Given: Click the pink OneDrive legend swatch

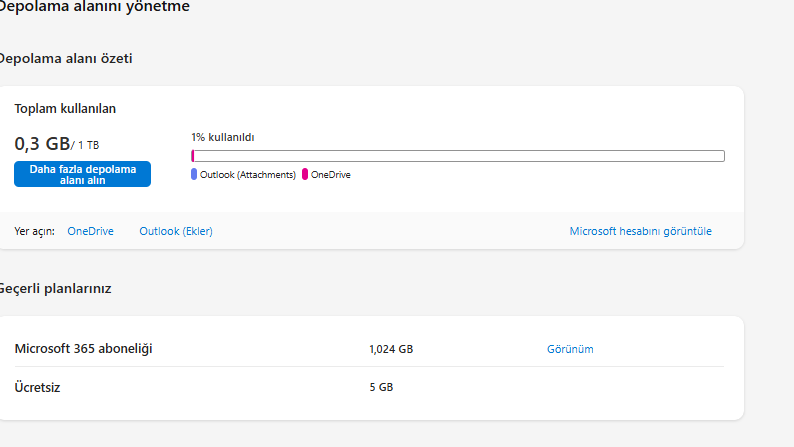Looking at the screenshot, I should click(305, 174).
